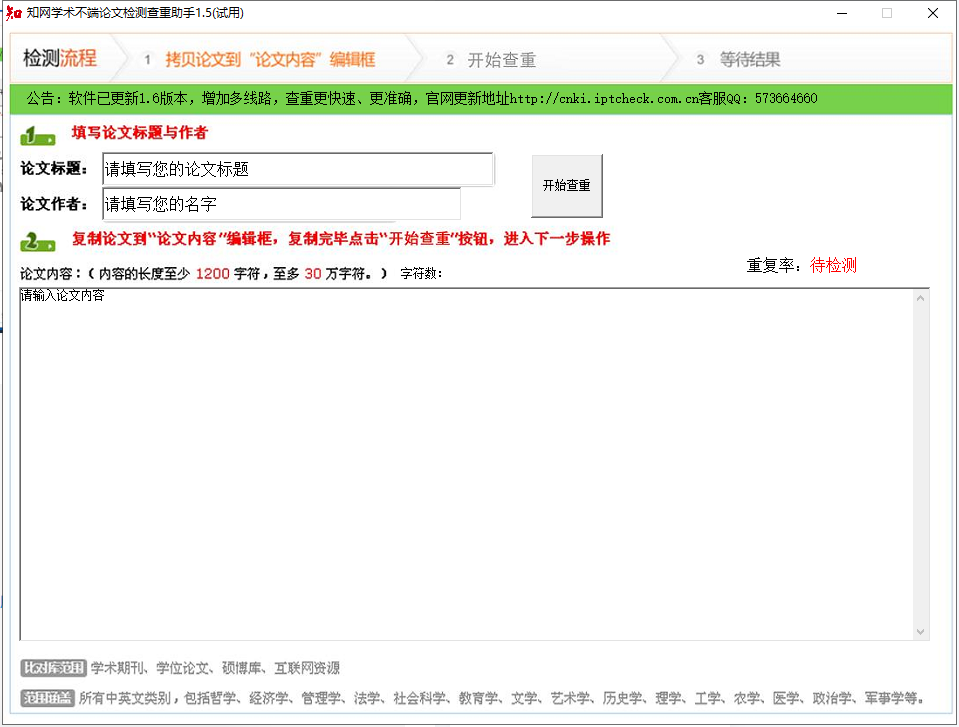Click the green step 2 arrow icon
959x727 pixels.
pyautogui.click(x=38, y=242)
